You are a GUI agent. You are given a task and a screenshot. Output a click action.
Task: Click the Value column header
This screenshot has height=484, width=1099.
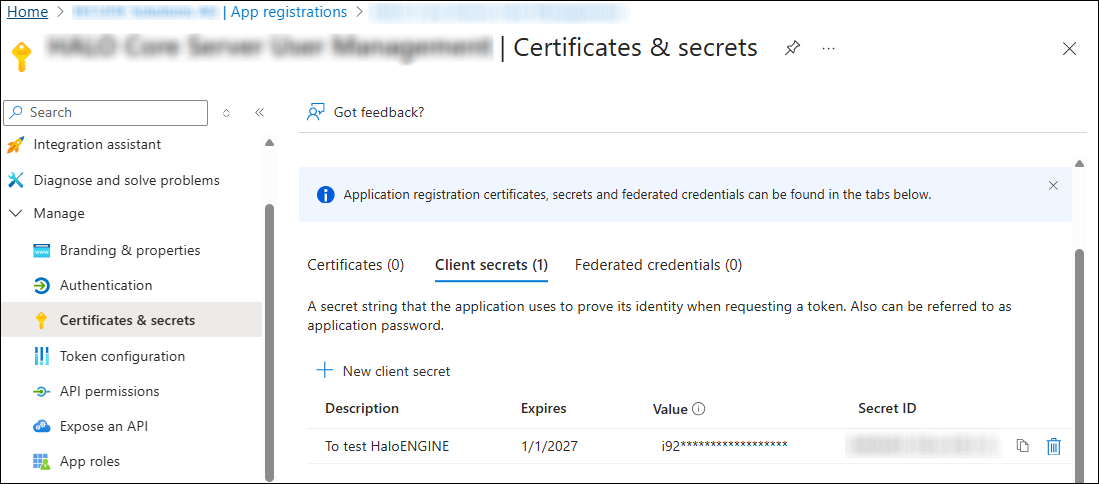pyautogui.click(x=670, y=410)
